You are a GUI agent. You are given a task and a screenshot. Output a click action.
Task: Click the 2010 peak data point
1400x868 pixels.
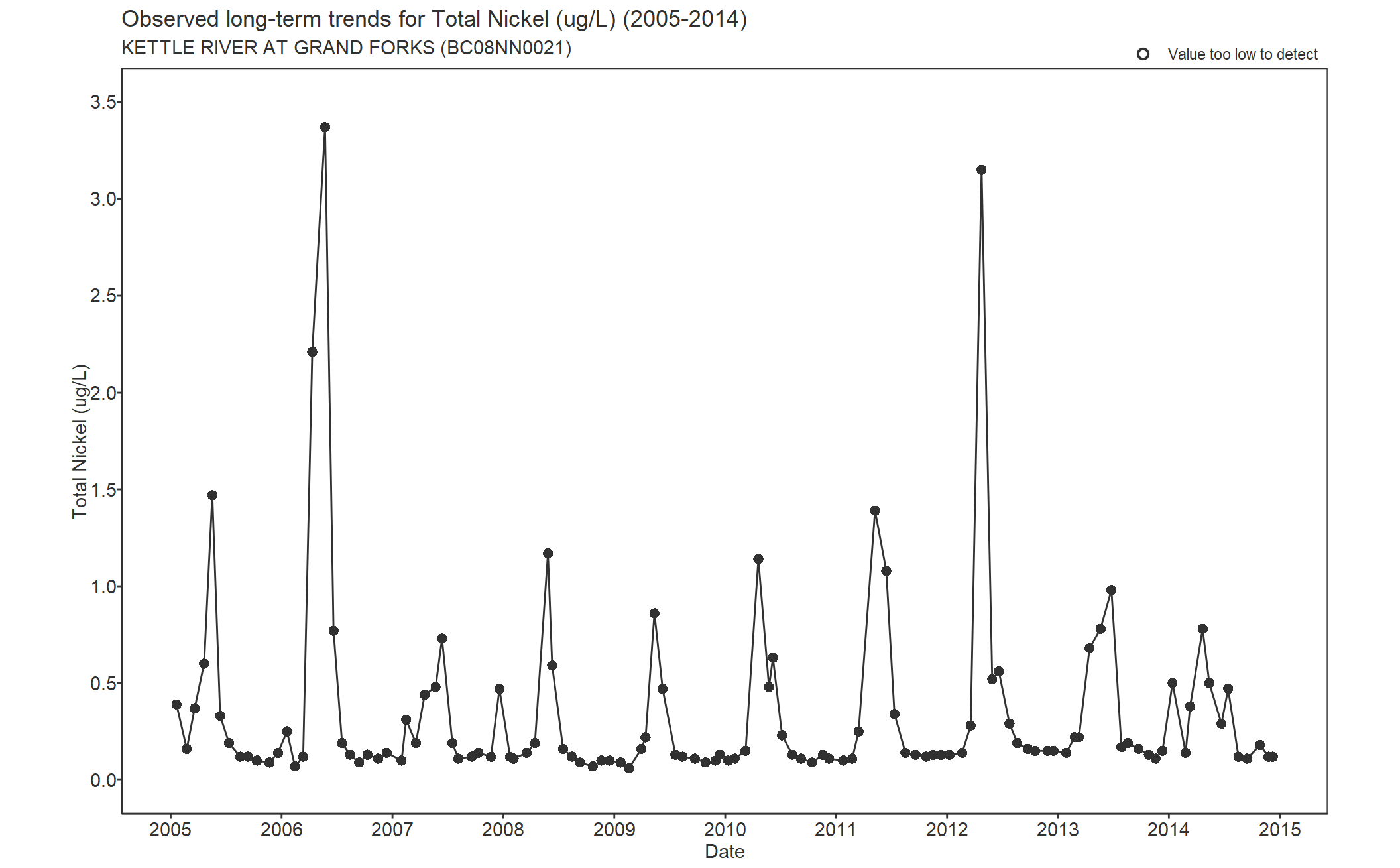(758, 559)
